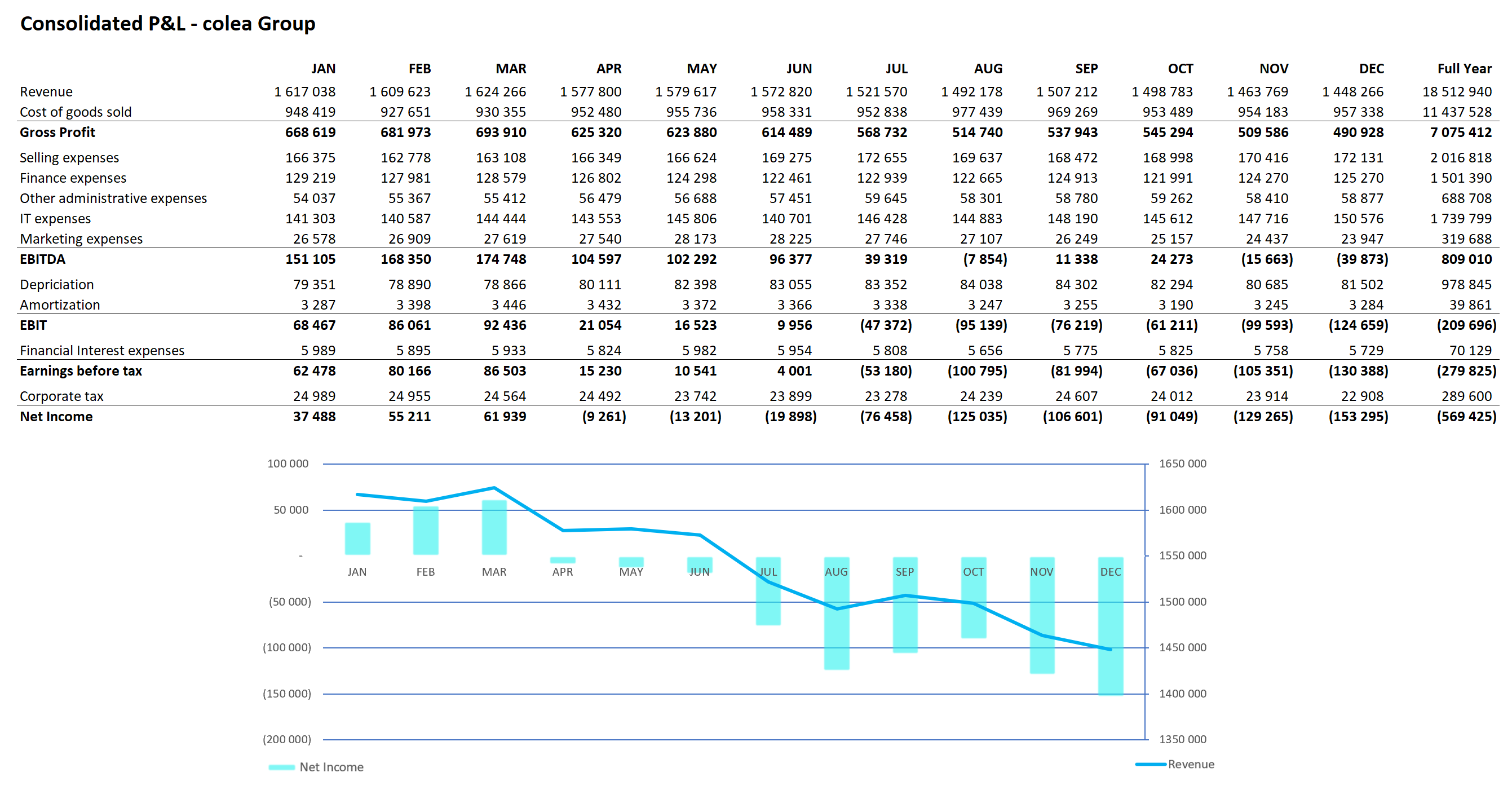
Task: Select the Net Income legend entry
Action: tap(316, 766)
